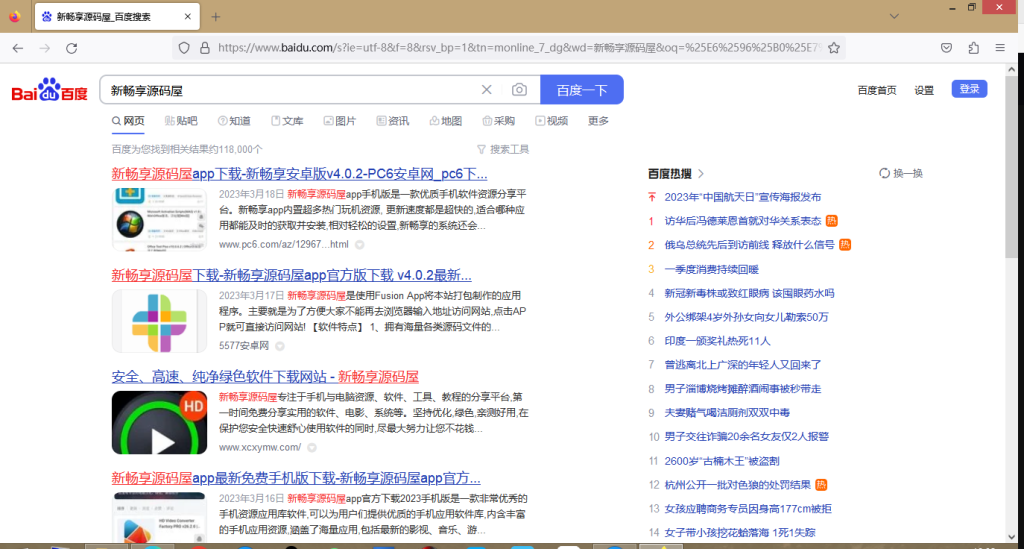Expand the list all tabs chevron
The image size is (1024, 549).
(894, 16)
